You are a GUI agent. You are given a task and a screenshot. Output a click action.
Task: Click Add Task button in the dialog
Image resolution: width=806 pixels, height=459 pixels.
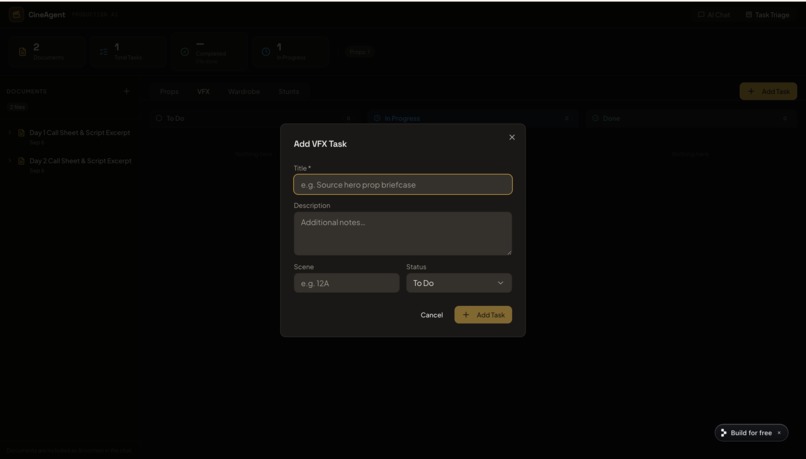(483, 315)
